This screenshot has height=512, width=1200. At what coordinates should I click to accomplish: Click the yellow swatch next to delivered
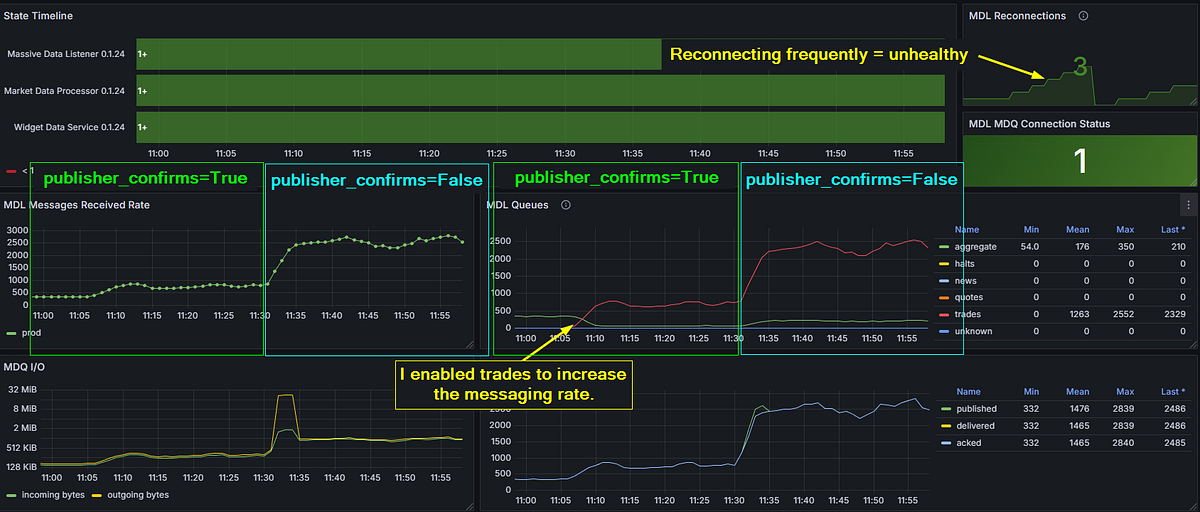pos(945,426)
